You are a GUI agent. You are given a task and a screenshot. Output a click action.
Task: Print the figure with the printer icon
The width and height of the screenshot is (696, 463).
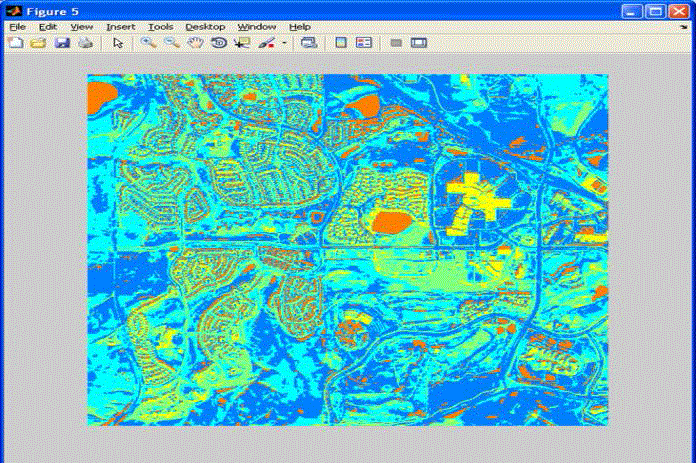[86, 43]
